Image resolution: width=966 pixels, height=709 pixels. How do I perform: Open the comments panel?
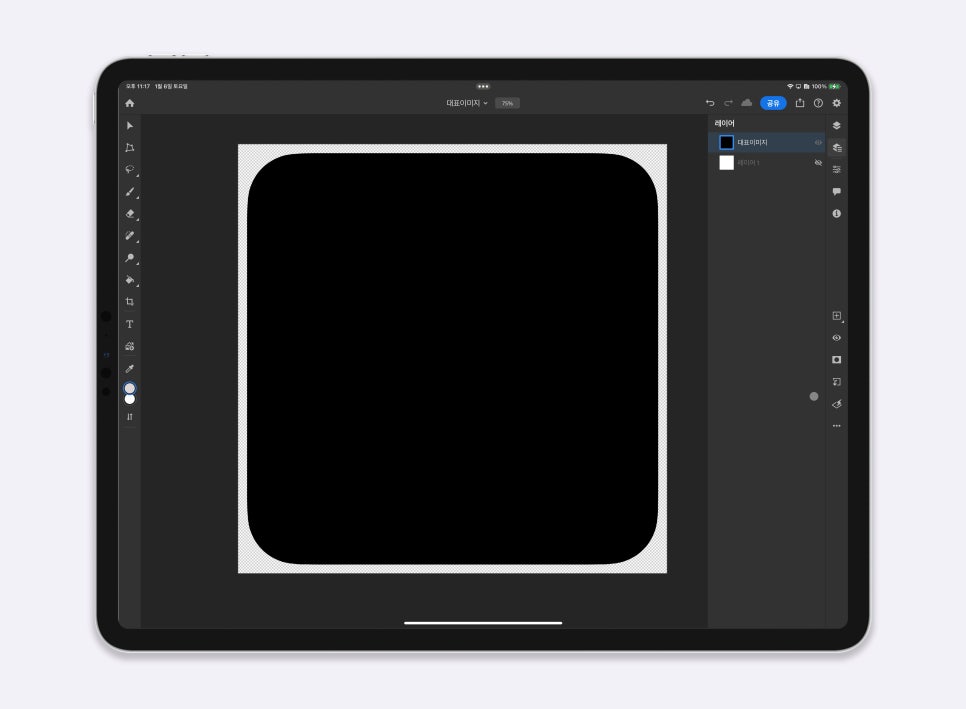[x=837, y=192]
